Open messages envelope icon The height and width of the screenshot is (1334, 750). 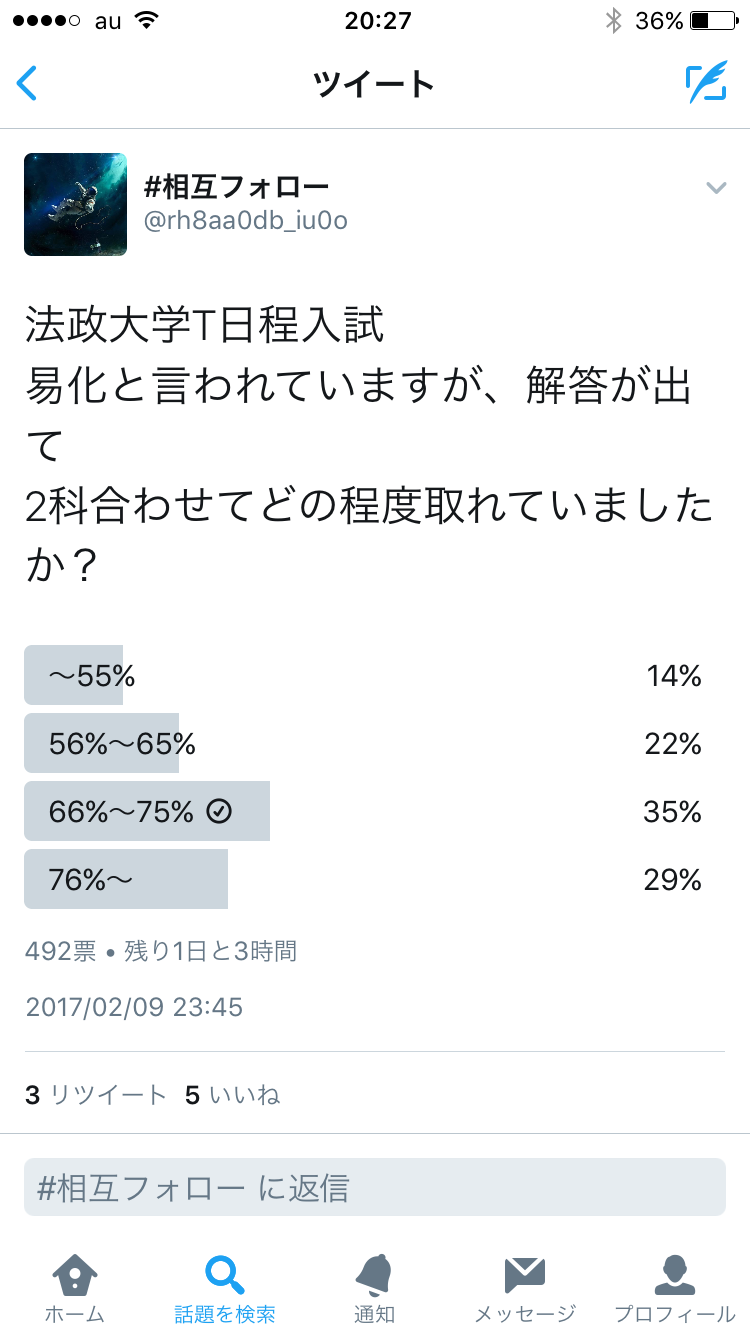(x=524, y=1276)
